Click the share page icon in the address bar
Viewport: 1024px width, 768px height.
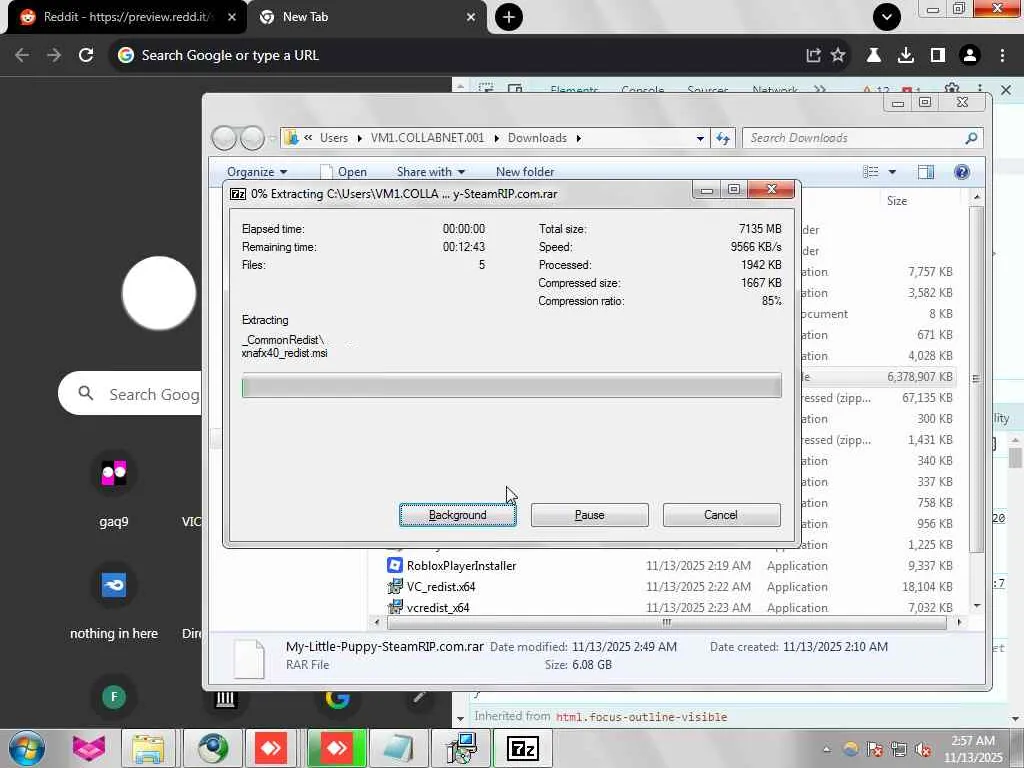click(813, 56)
